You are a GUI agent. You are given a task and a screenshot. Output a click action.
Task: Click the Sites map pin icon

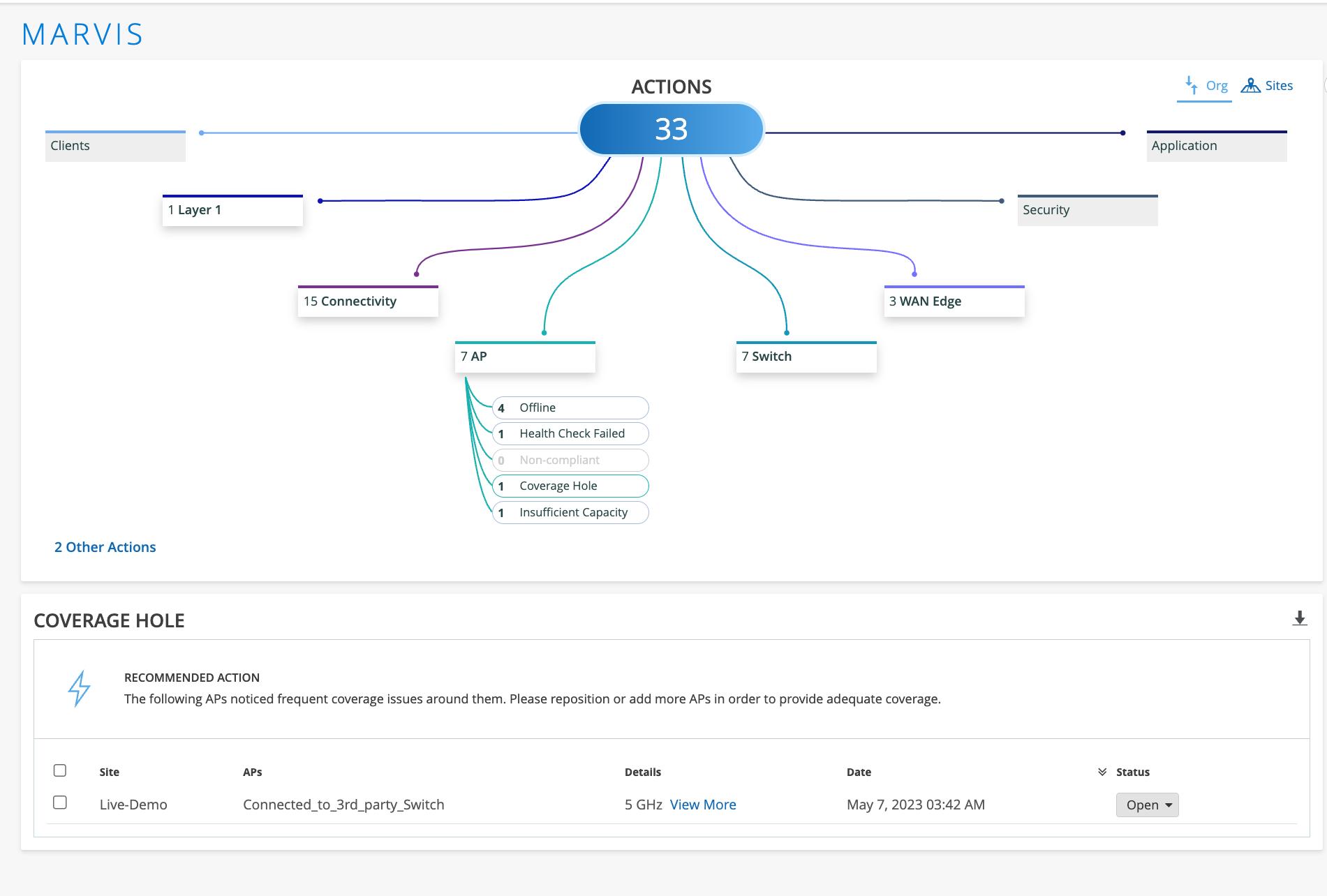click(x=1250, y=85)
